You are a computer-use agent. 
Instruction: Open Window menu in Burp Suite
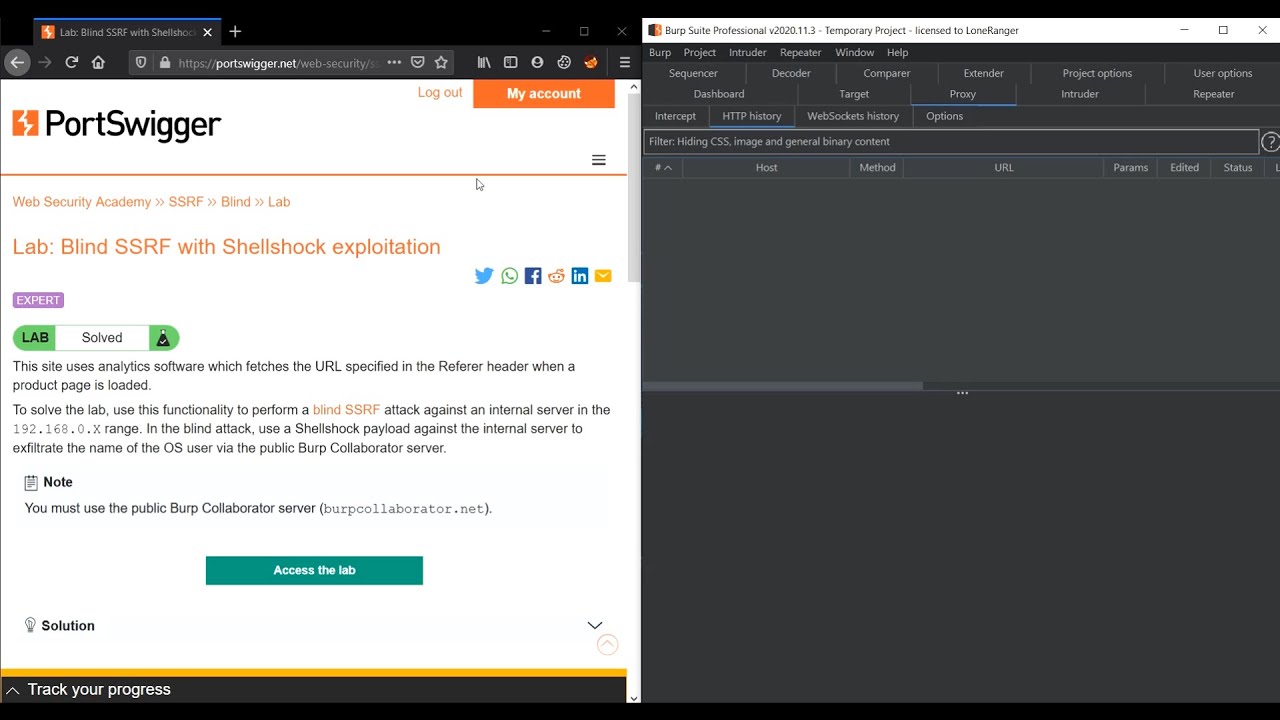tap(855, 52)
